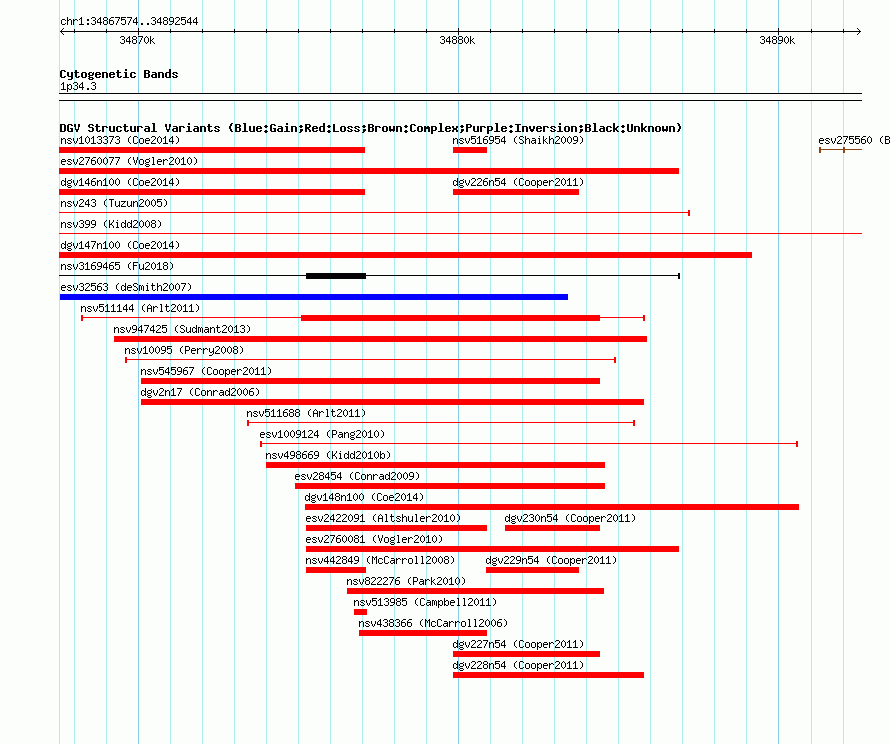This screenshot has width=890, height=744.
Task: Click the nsv511144 (Arlt2011) label
Action: [140, 308]
